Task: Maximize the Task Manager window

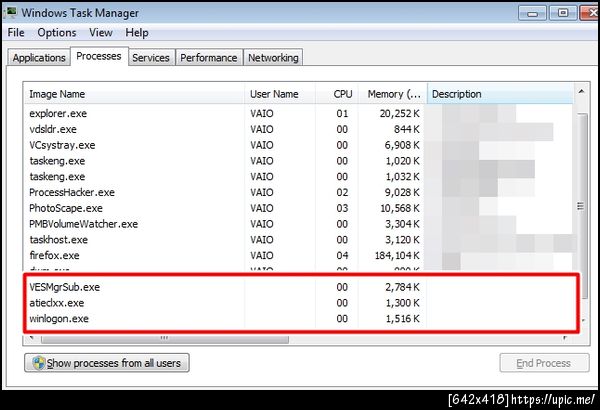Action: [x=563, y=13]
